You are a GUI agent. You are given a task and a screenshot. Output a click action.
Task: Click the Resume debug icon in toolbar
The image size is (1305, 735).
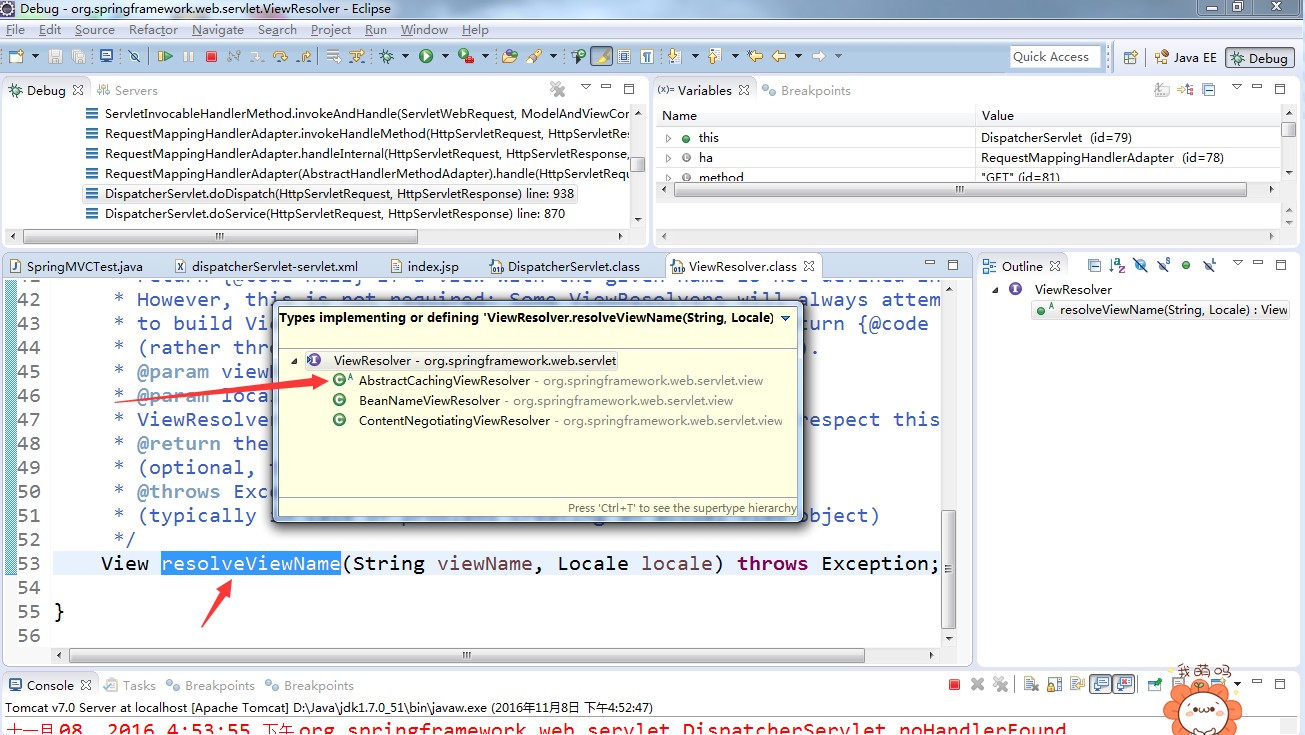pyautogui.click(x=164, y=56)
